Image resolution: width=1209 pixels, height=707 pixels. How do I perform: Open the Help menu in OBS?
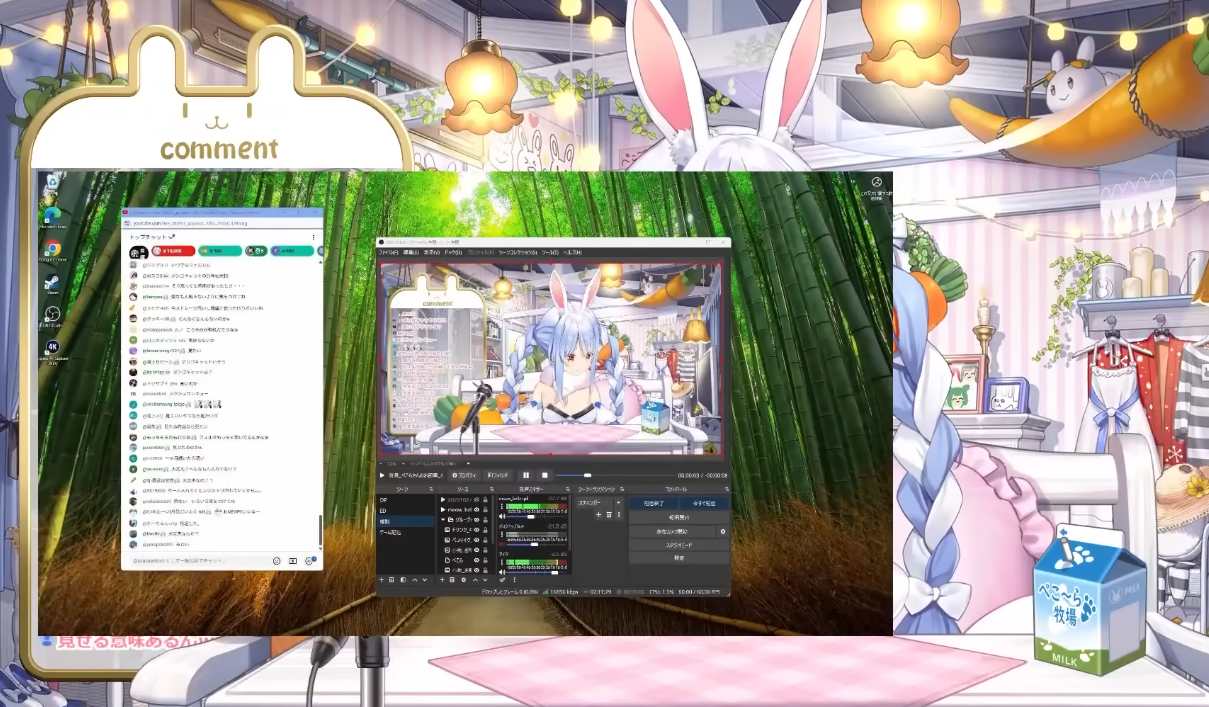click(573, 252)
